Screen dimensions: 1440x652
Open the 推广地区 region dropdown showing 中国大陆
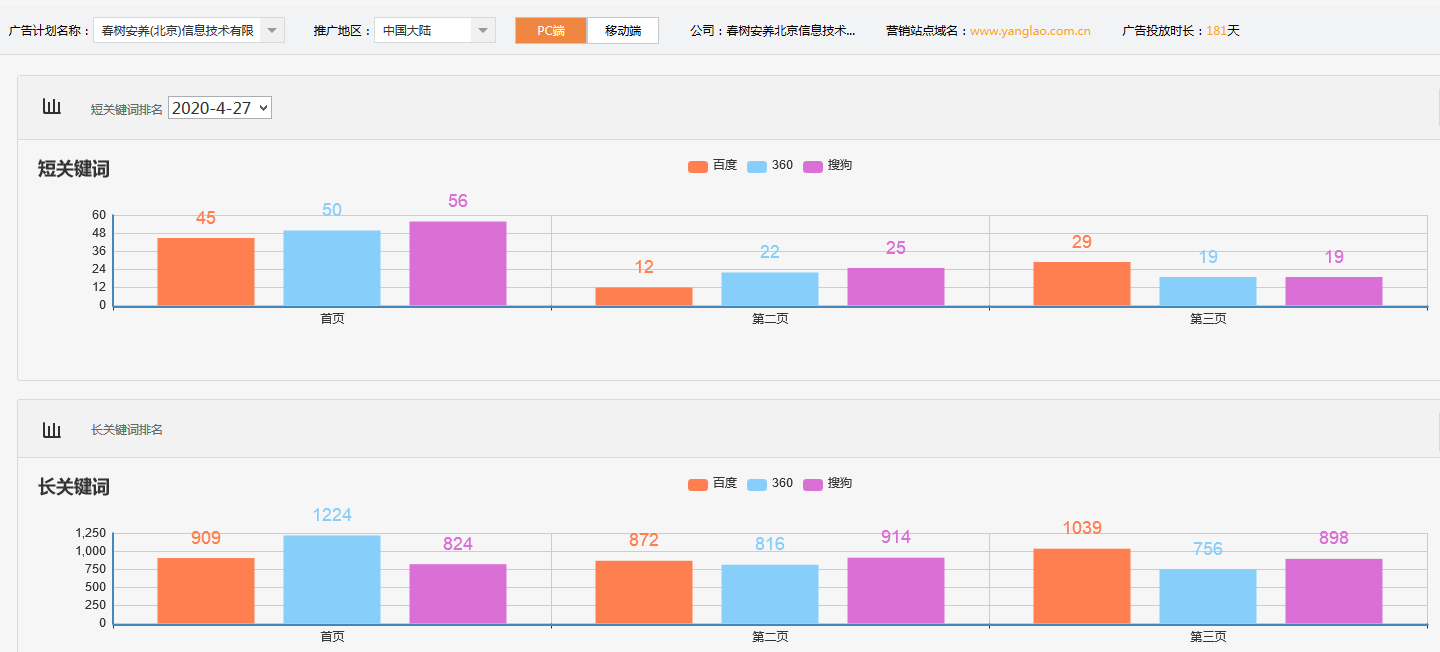click(x=434, y=30)
